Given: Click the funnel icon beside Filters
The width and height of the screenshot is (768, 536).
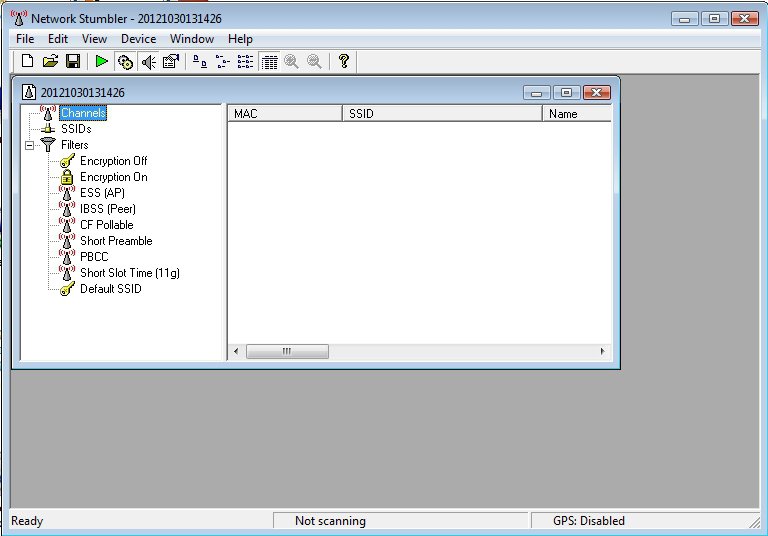Looking at the screenshot, I should [x=48, y=145].
